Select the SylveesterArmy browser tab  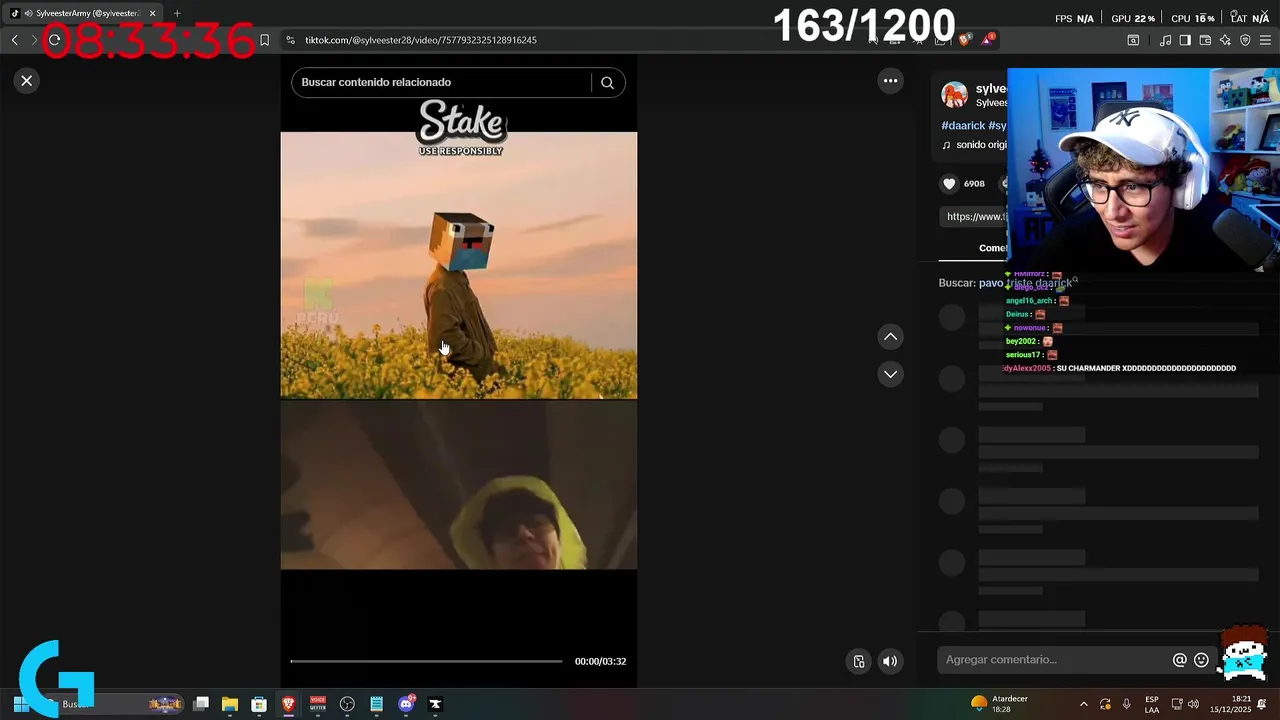point(84,13)
